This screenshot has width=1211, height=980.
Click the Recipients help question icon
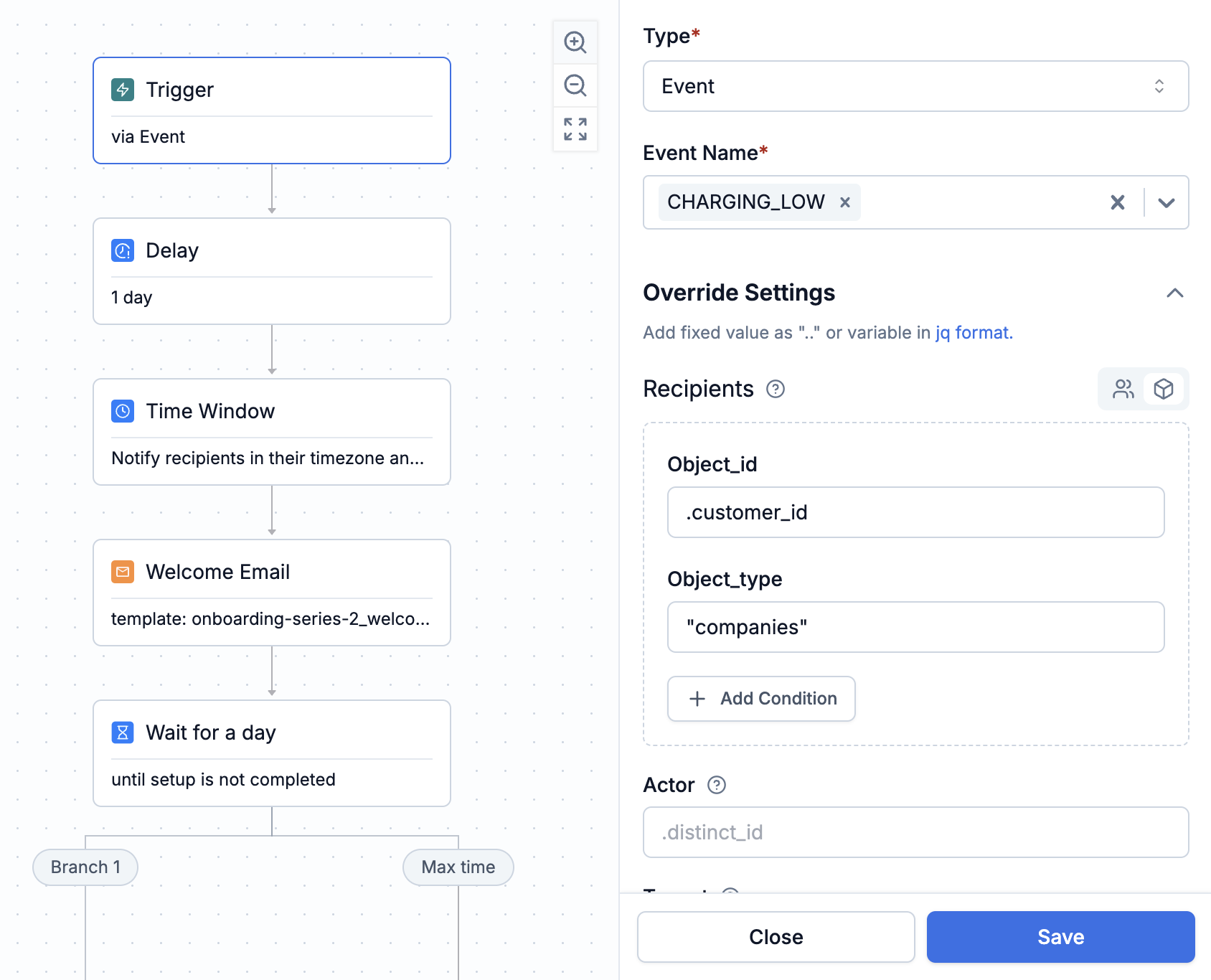776,389
